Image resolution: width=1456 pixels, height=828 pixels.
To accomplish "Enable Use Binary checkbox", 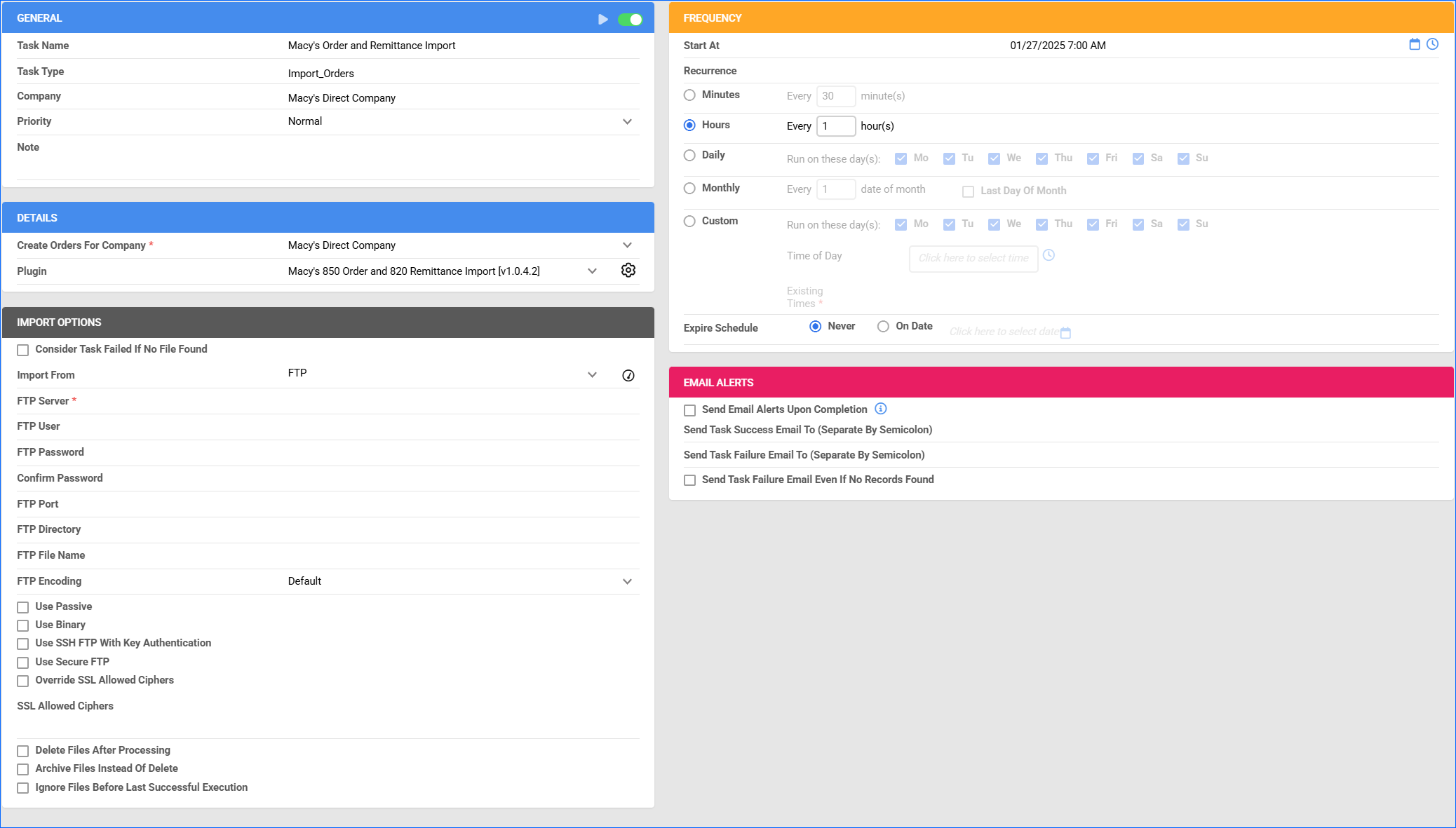I will [23, 625].
